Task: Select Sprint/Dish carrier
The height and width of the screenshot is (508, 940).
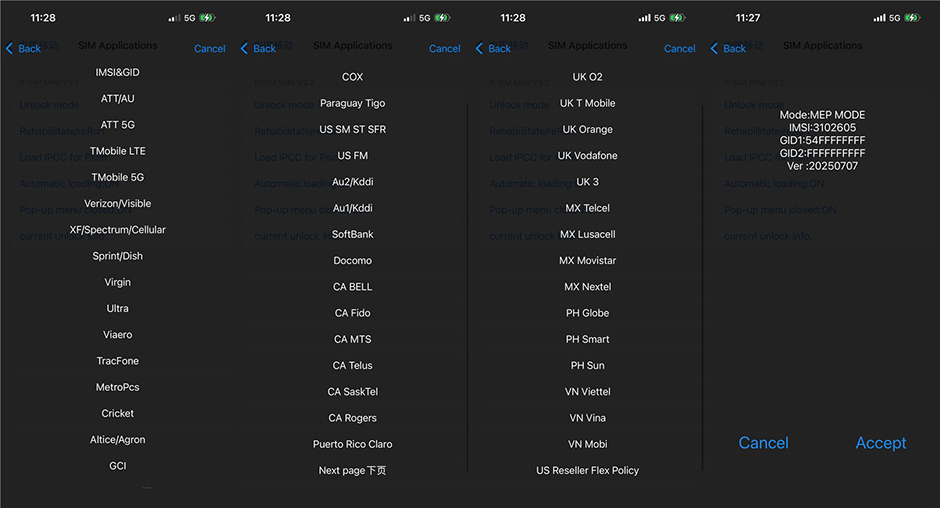Action: point(118,256)
